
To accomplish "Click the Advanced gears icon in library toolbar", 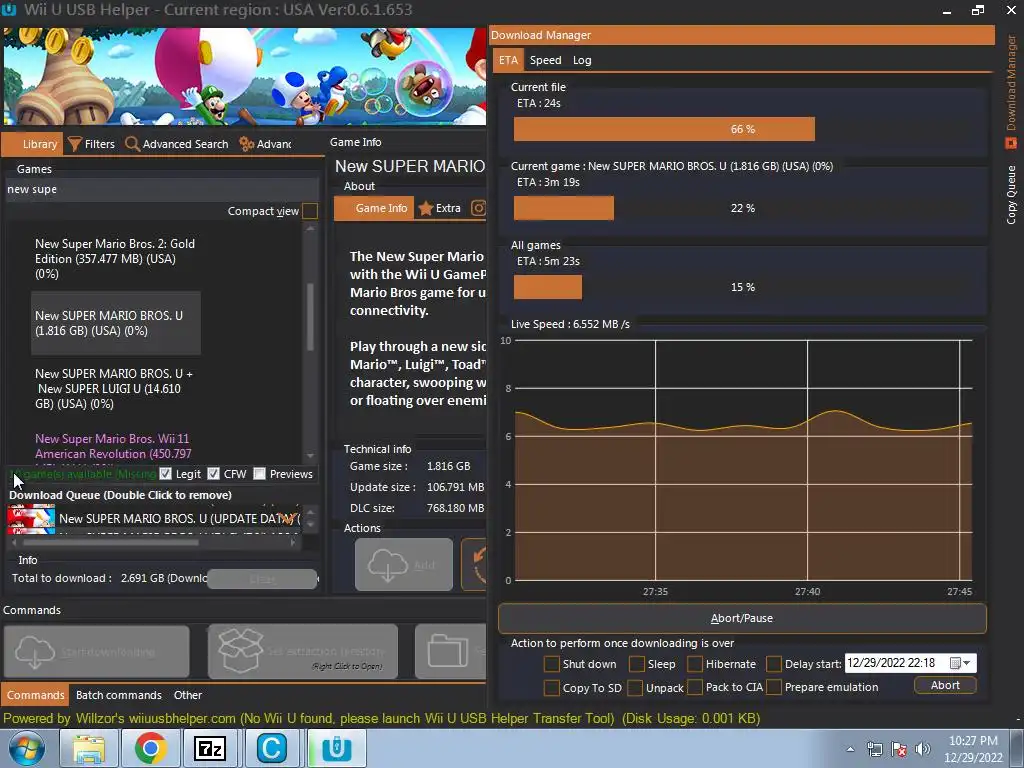I will point(246,144).
